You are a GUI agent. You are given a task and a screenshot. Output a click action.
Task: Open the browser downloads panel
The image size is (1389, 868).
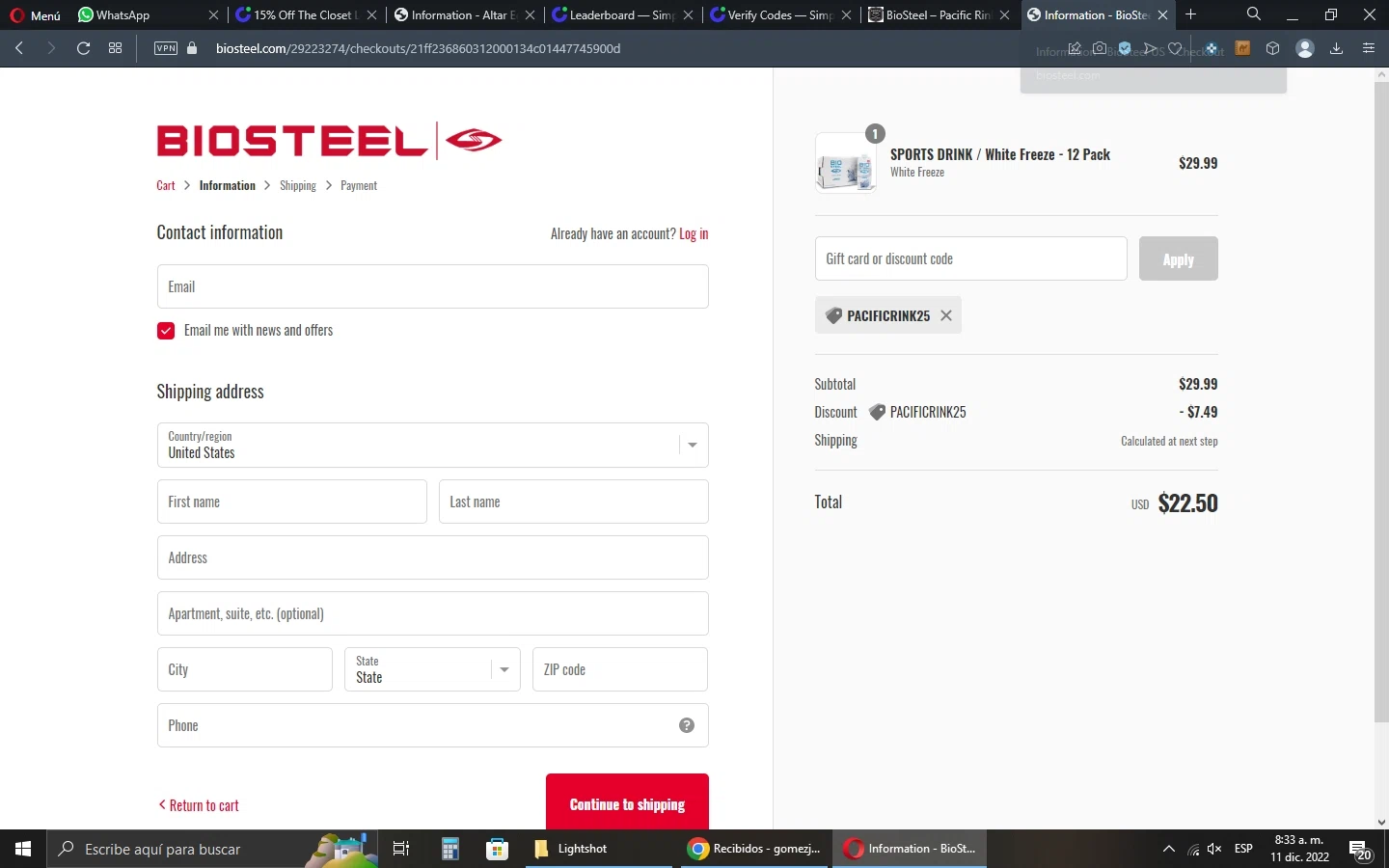pyautogui.click(x=1336, y=48)
